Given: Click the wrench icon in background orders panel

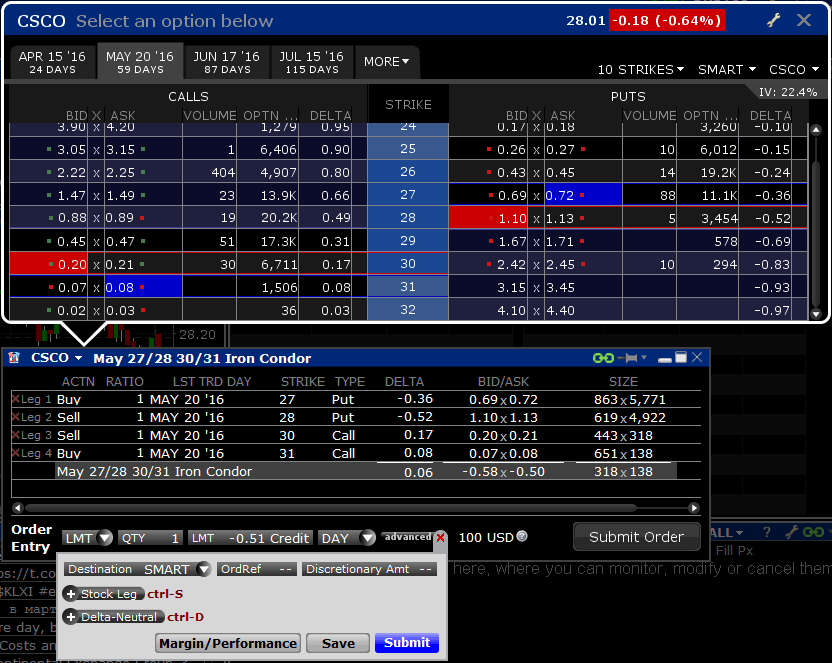Looking at the screenshot, I should click(791, 532).
